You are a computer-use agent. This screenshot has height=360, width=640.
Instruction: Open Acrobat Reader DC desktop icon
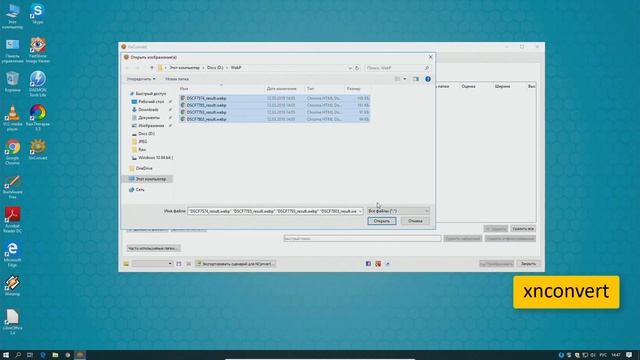(x=12, y=220)
